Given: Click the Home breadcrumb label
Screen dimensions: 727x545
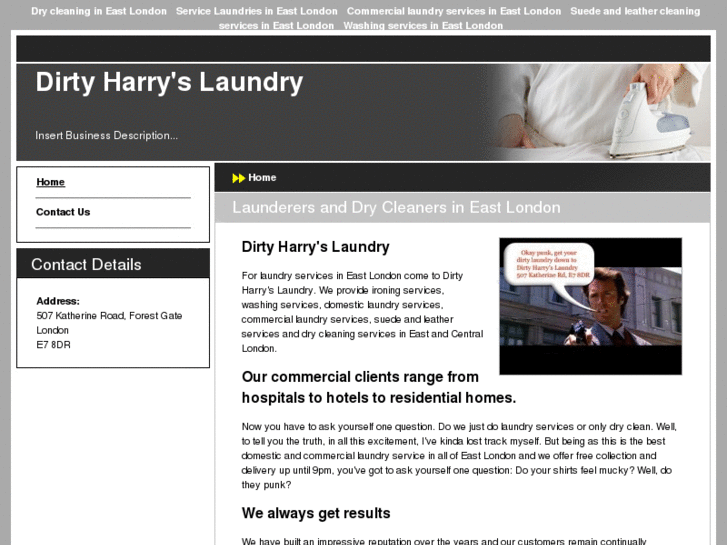Looking at the screenshot, I should [x=262, y=178].
